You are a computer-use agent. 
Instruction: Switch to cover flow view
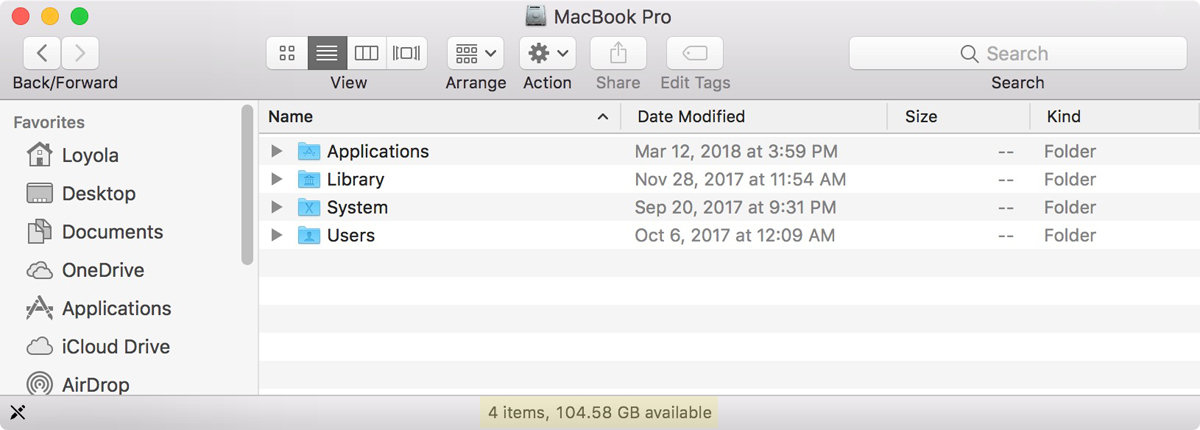pos(407,53)
